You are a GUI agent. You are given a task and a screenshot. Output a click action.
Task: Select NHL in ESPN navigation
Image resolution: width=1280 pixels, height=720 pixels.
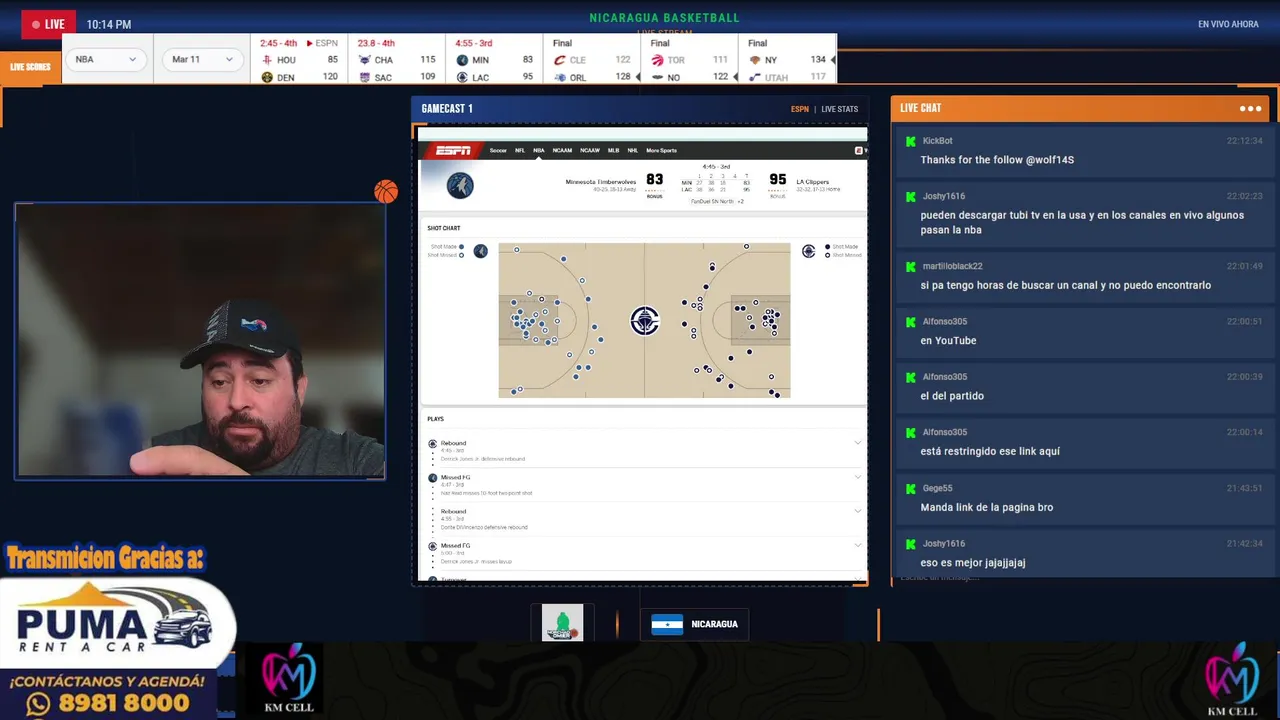[x=633, y=150]
